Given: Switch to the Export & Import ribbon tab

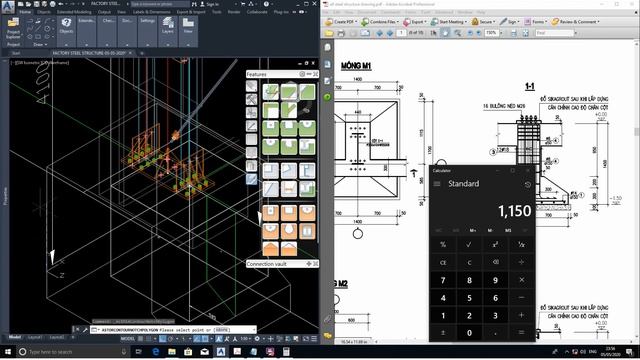Looking at the screenshot, I should click(191, 12).
